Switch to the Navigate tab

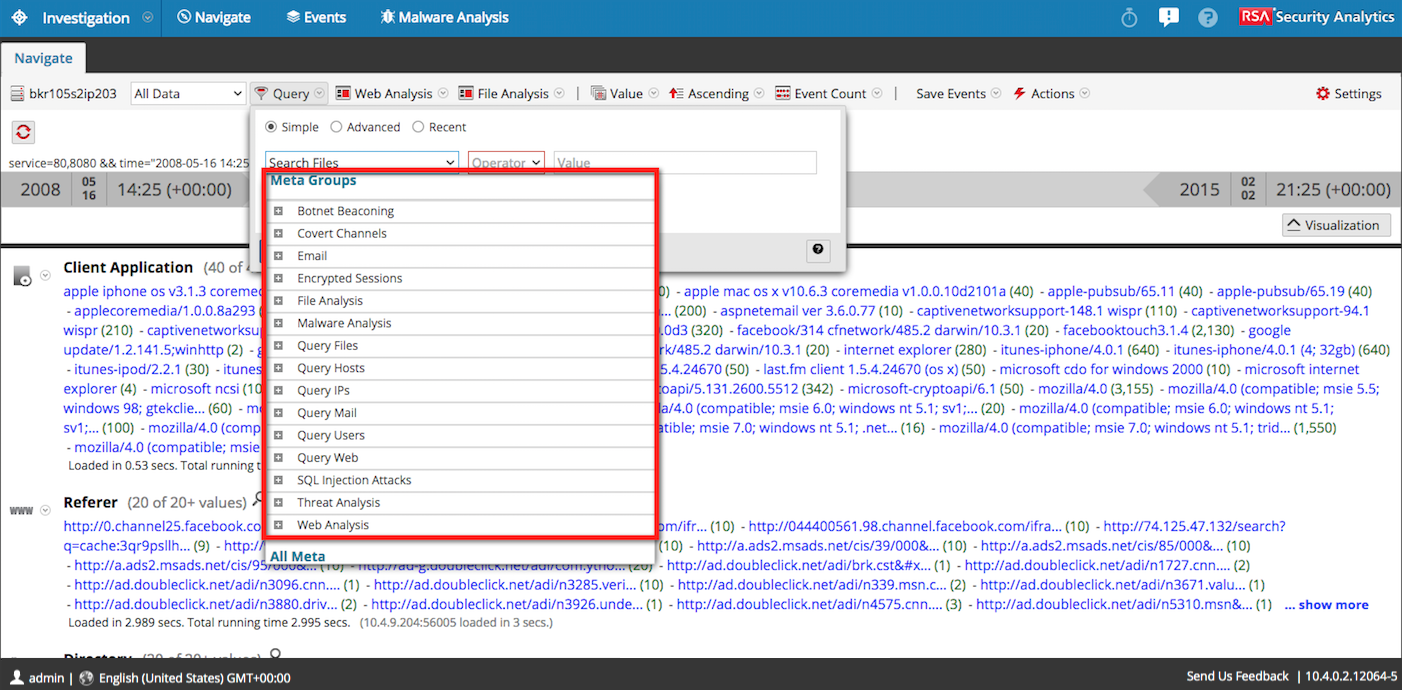click(x=43, y=59)
